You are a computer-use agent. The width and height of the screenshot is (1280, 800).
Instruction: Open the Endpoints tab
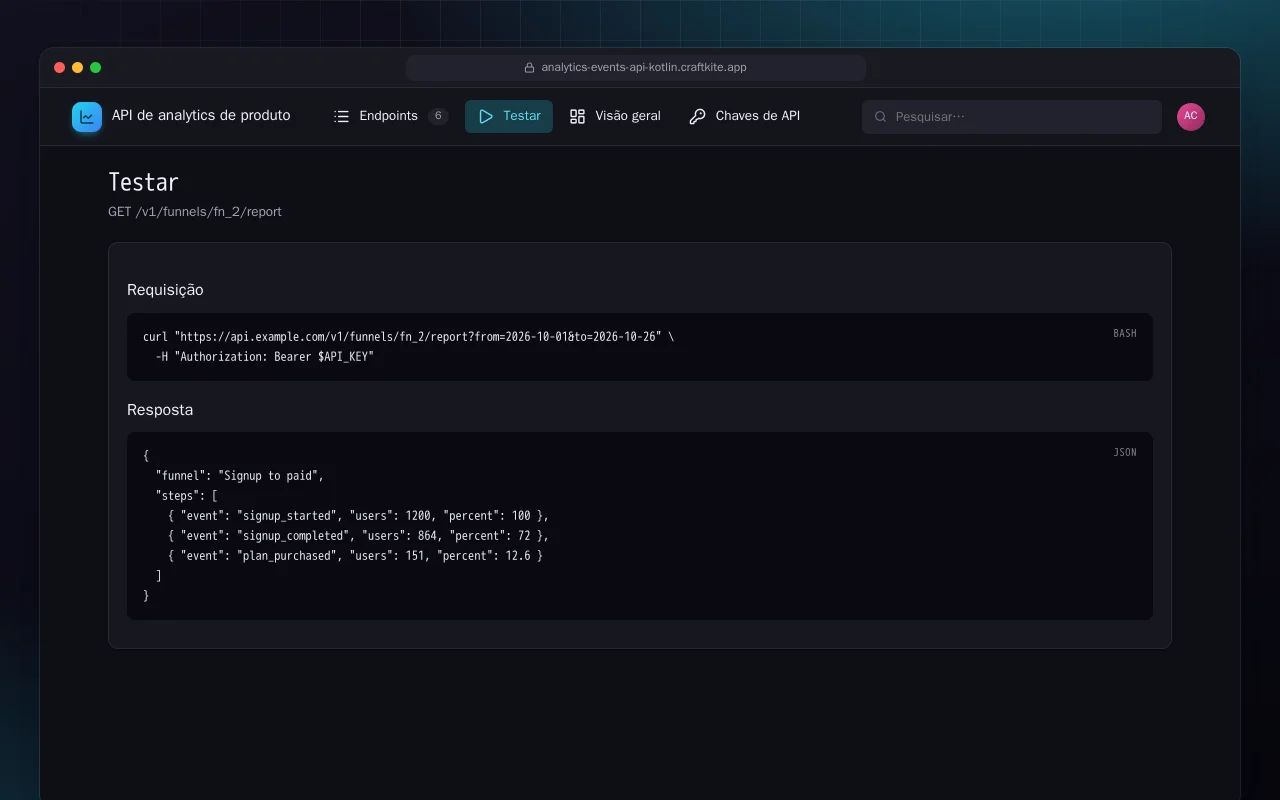click(x=391, y=116)
